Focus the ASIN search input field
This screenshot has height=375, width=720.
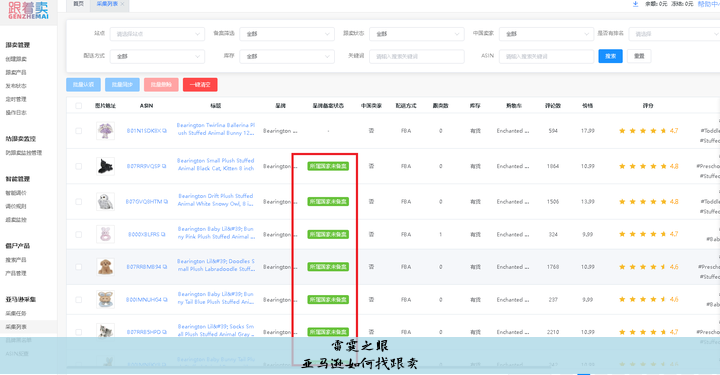pos(546,56)
